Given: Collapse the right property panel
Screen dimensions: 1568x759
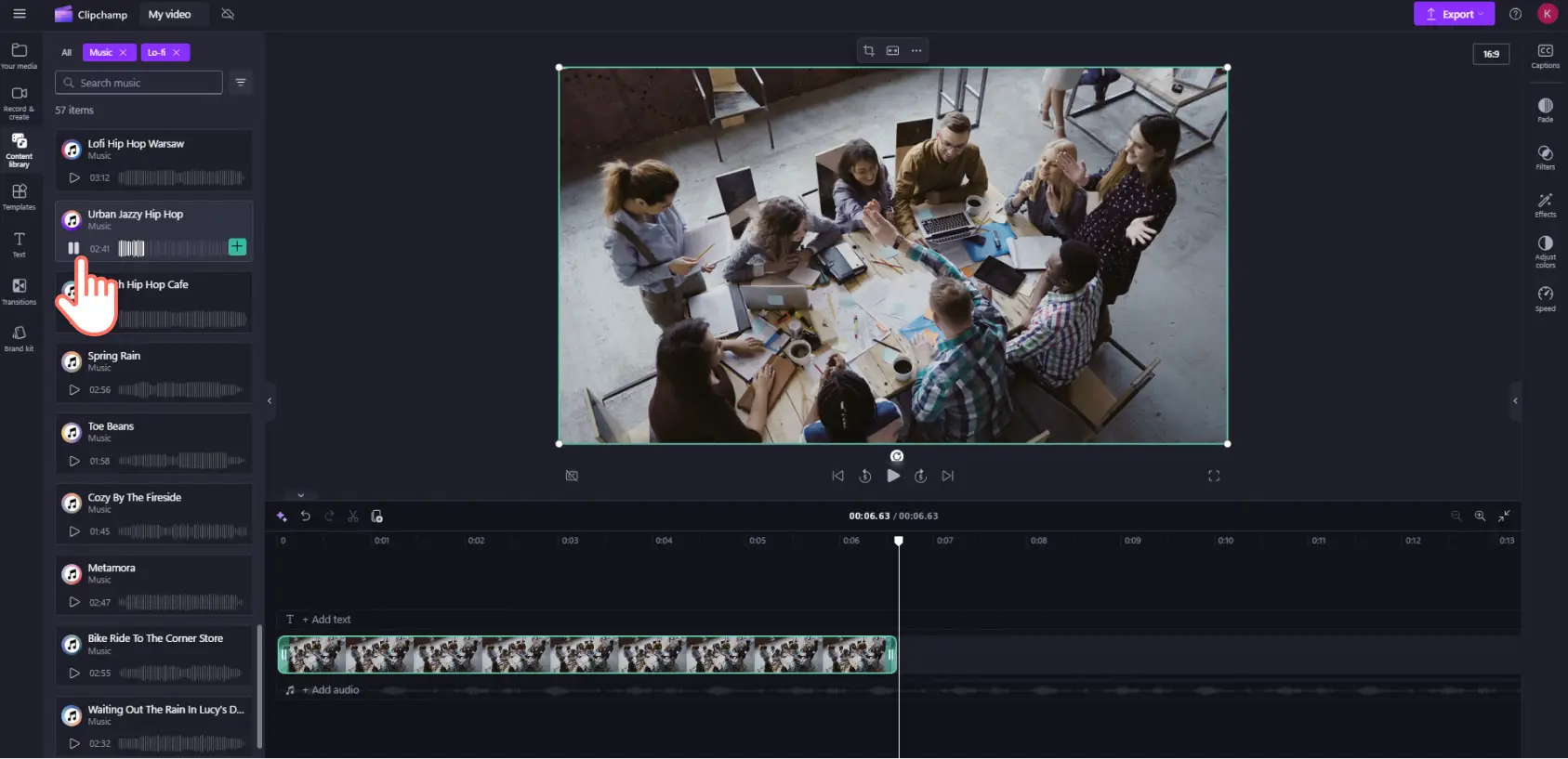Looking at the screenshot, I should click(x=1516, y=401).
